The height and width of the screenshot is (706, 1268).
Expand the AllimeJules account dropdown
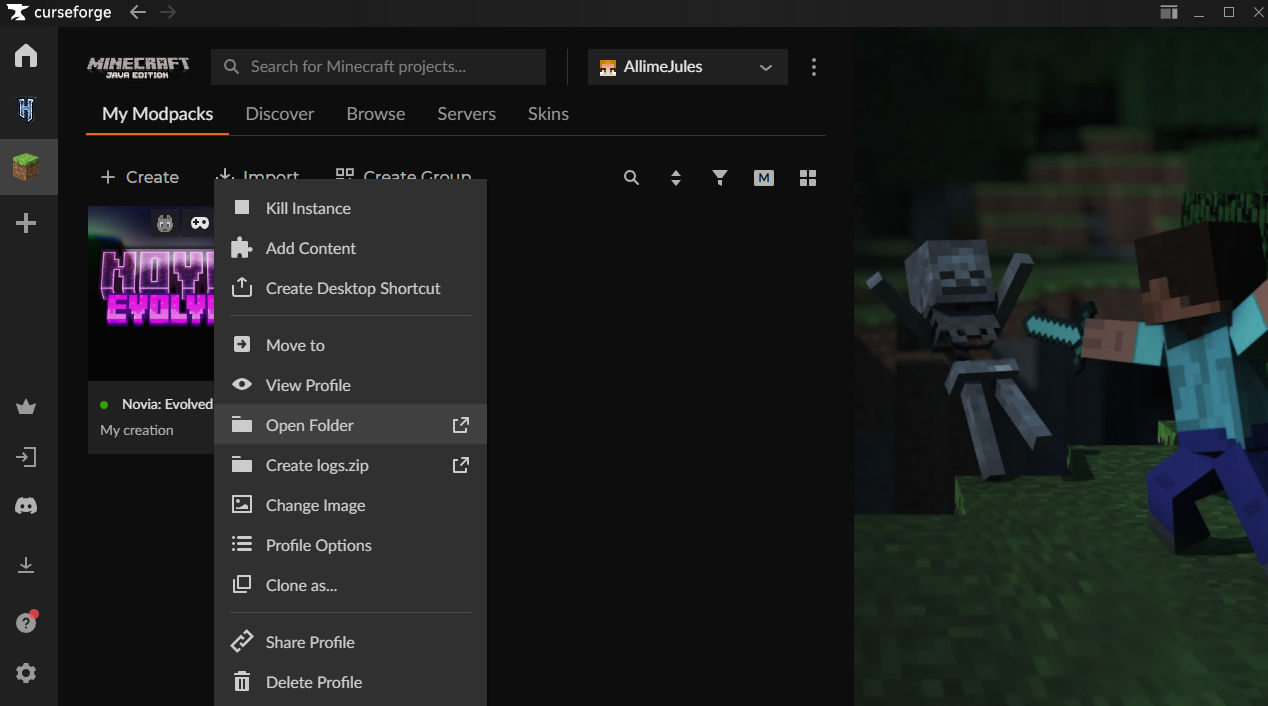tap(688, 67)
